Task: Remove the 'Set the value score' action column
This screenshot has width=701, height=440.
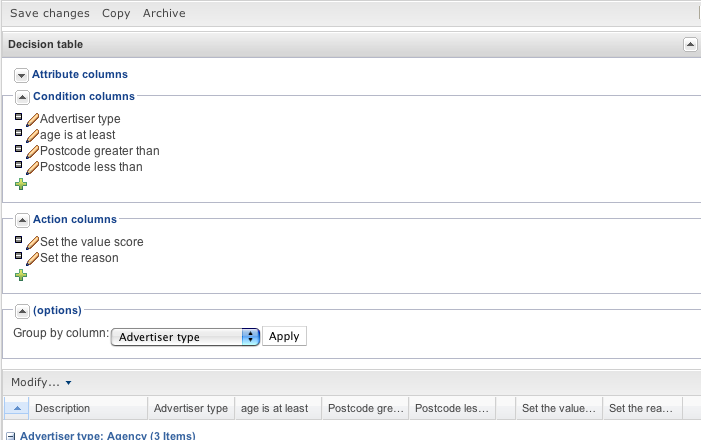Action: click(18, 240)
